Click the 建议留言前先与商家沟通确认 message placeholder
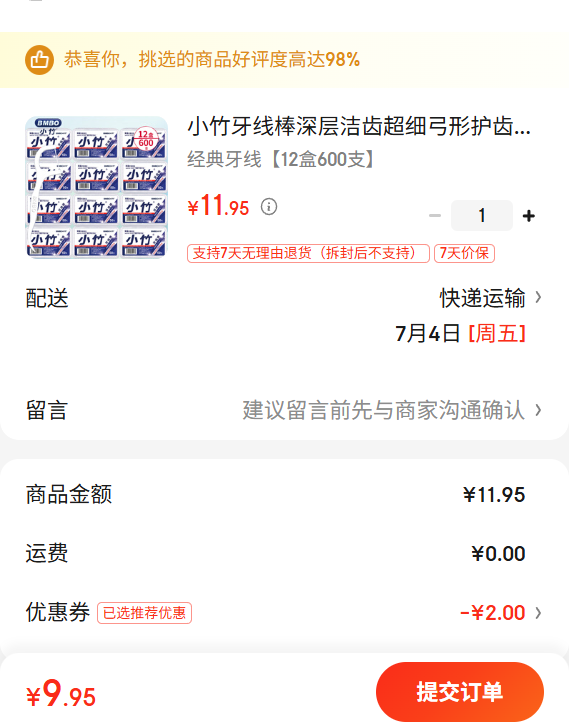The height and width of the screenshot is (723, 569). (384, 410)
